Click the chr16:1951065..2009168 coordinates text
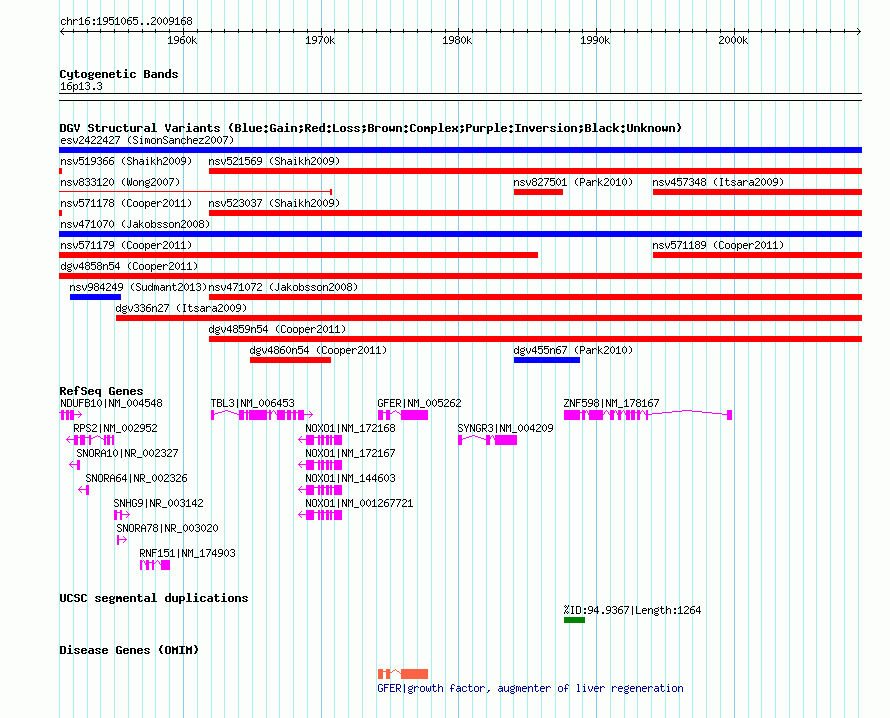This screenshot has height=718, width=890. pos(126,21)
